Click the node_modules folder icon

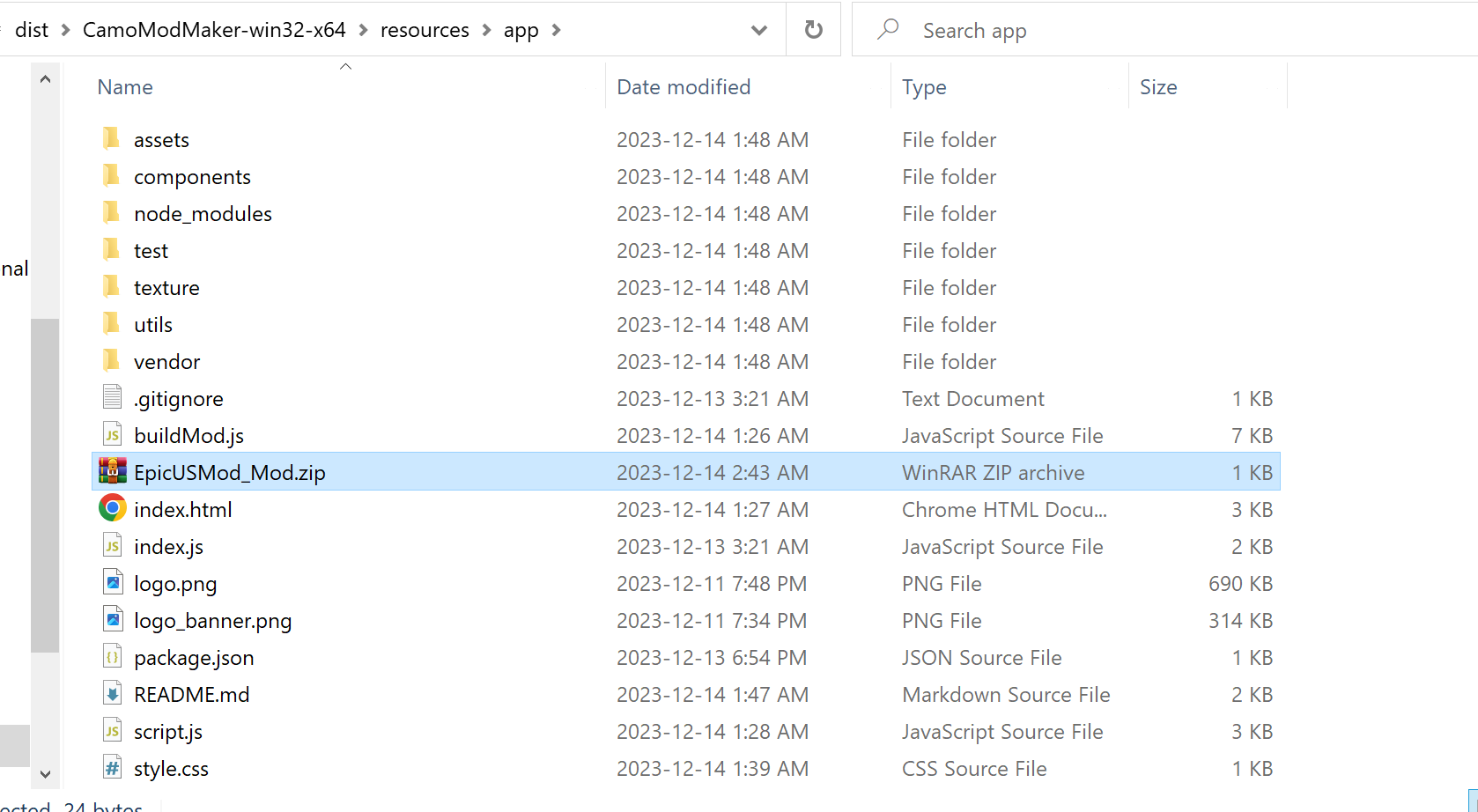[111, 213]
